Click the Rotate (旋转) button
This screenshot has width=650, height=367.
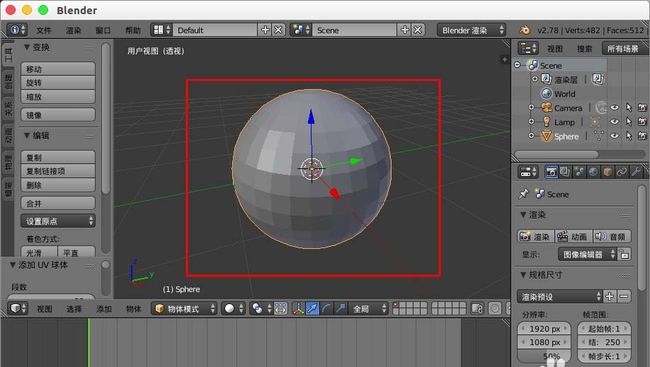coord(58,83)
